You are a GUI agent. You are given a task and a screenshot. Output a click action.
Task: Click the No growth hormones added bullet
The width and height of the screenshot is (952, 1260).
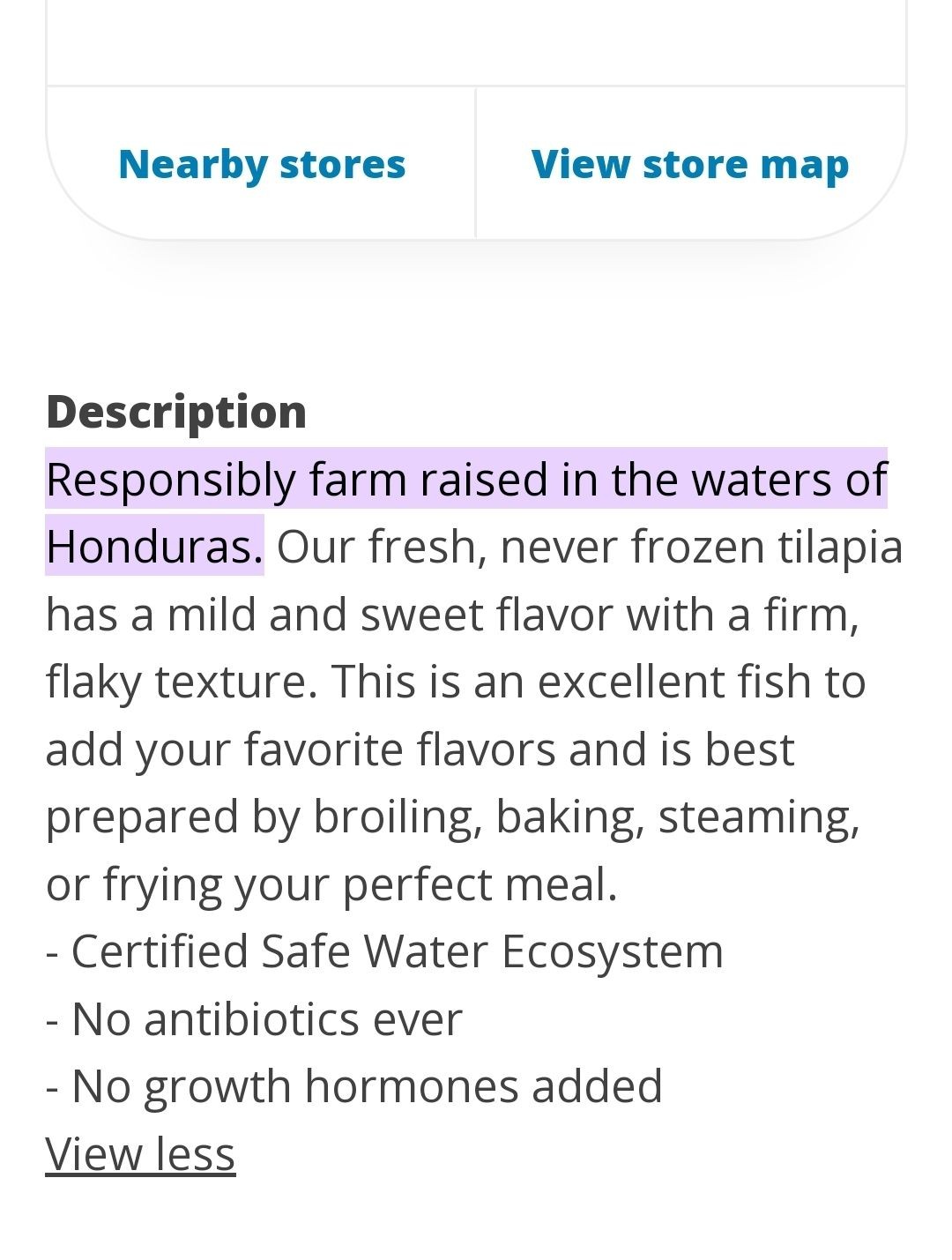pos(353,1085)
